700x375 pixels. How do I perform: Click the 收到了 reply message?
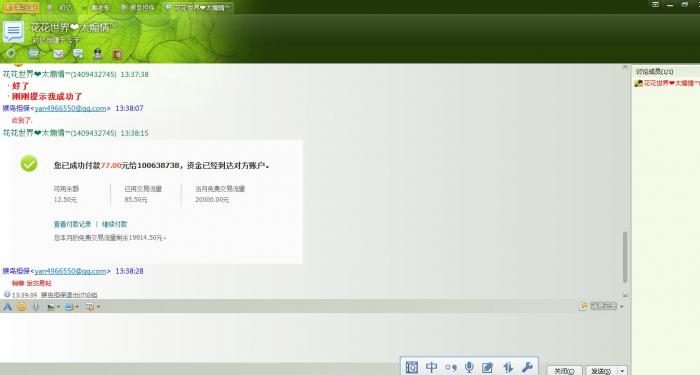[x=22, y=120]
